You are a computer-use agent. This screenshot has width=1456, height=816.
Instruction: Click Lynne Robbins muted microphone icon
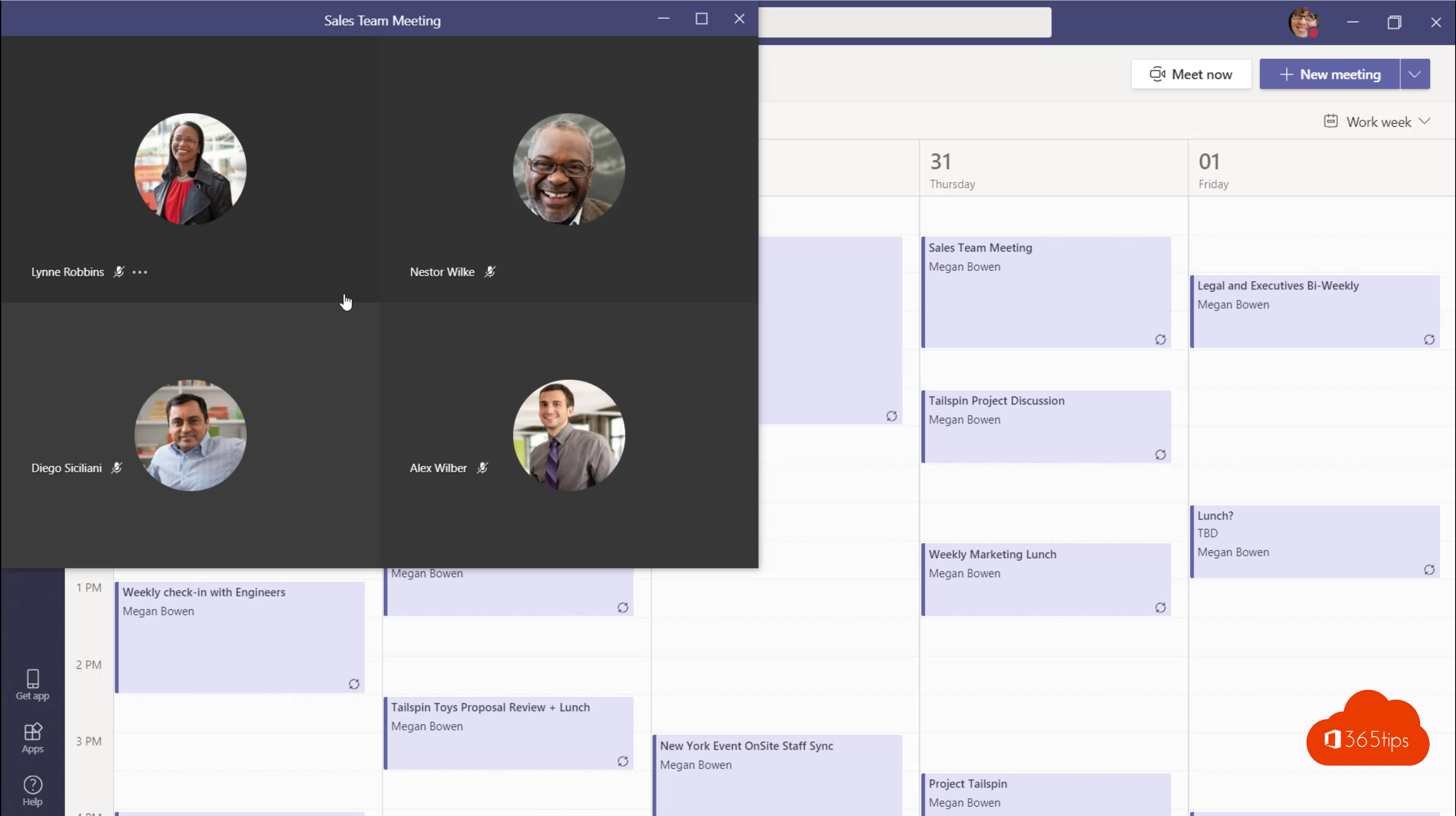click(119, 272)
